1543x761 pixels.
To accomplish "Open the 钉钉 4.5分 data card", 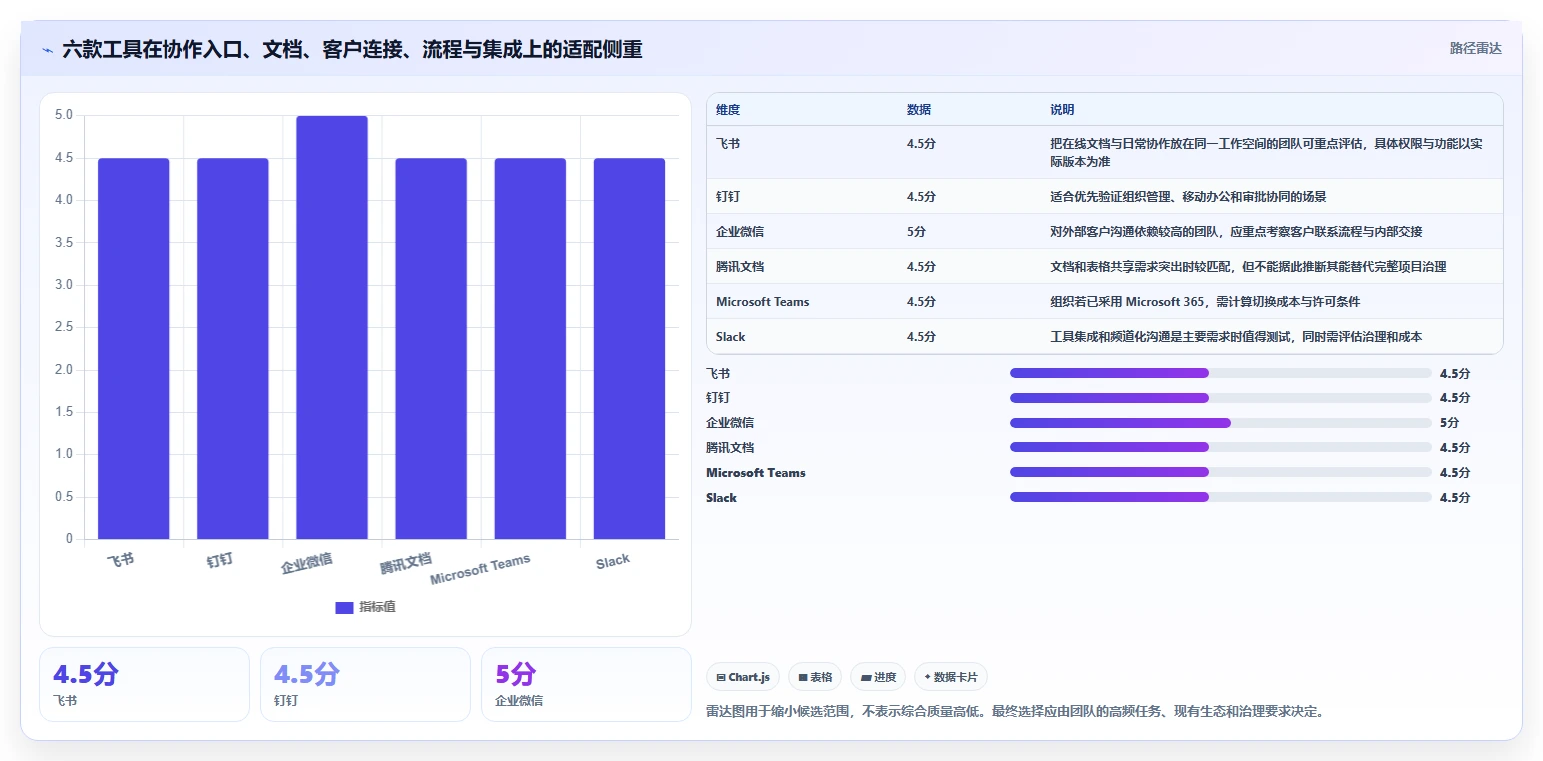I will 365,684.
